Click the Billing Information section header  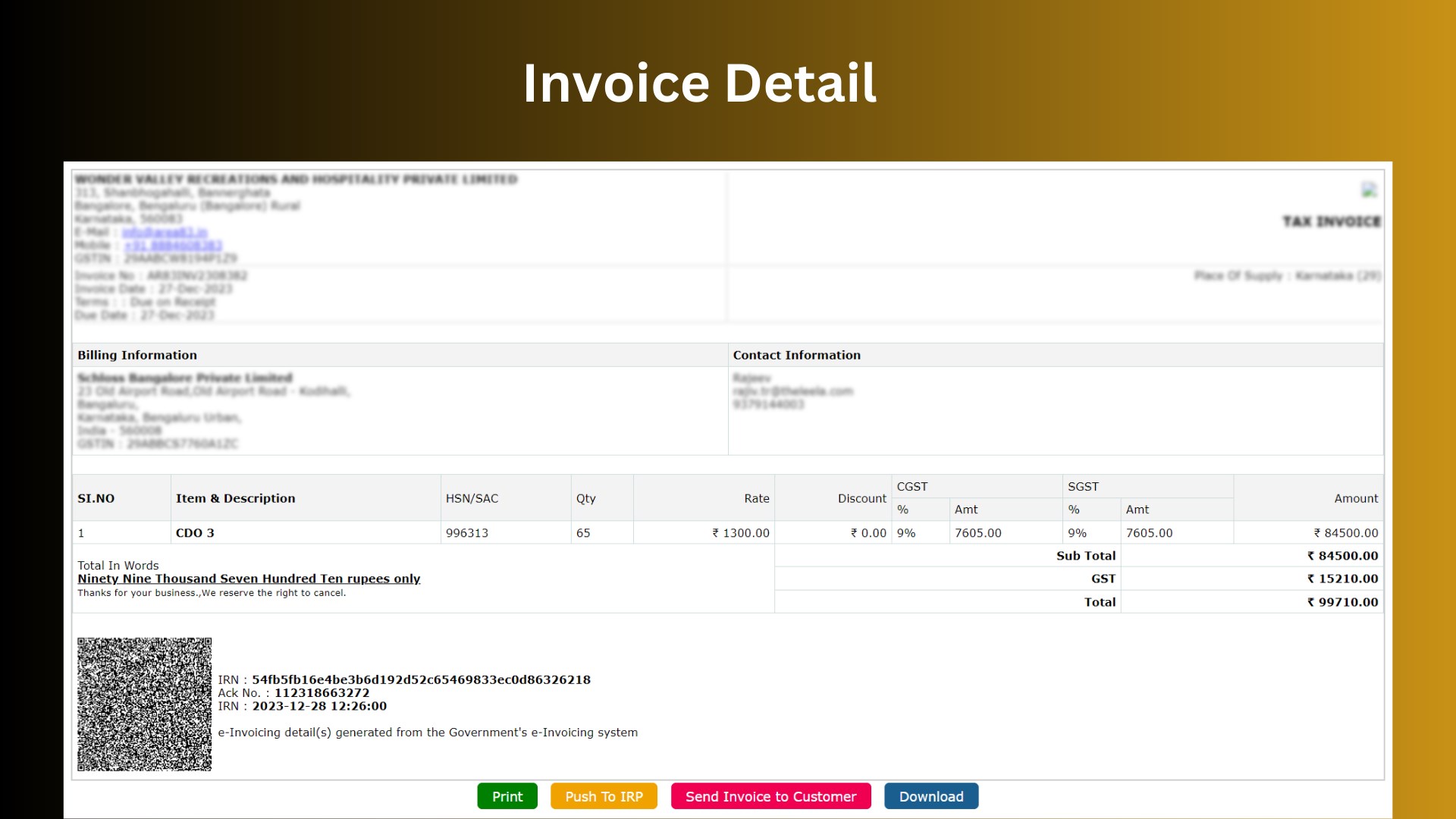136,355
